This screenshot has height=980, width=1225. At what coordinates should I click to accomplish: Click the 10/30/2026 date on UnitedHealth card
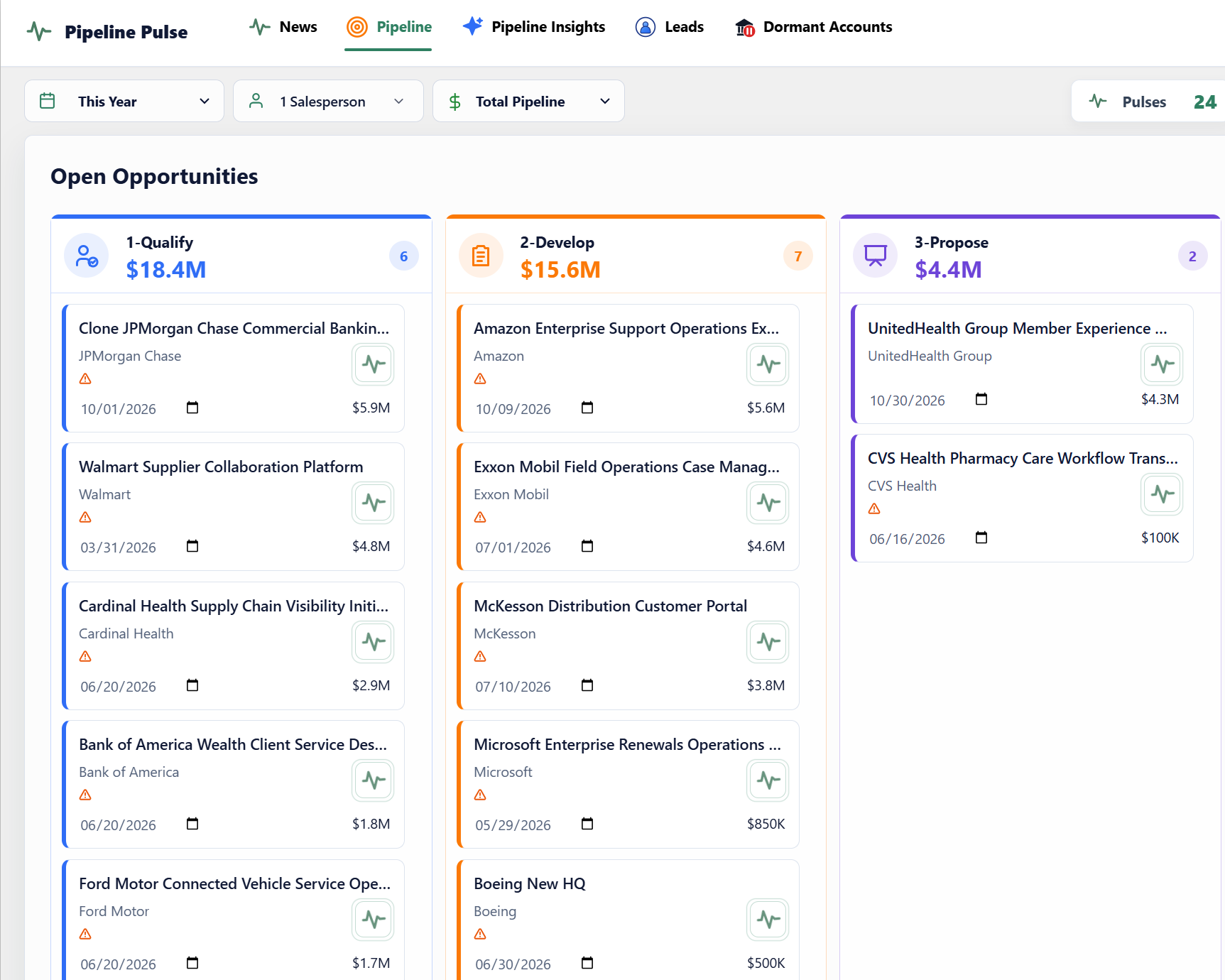(907, 401)
